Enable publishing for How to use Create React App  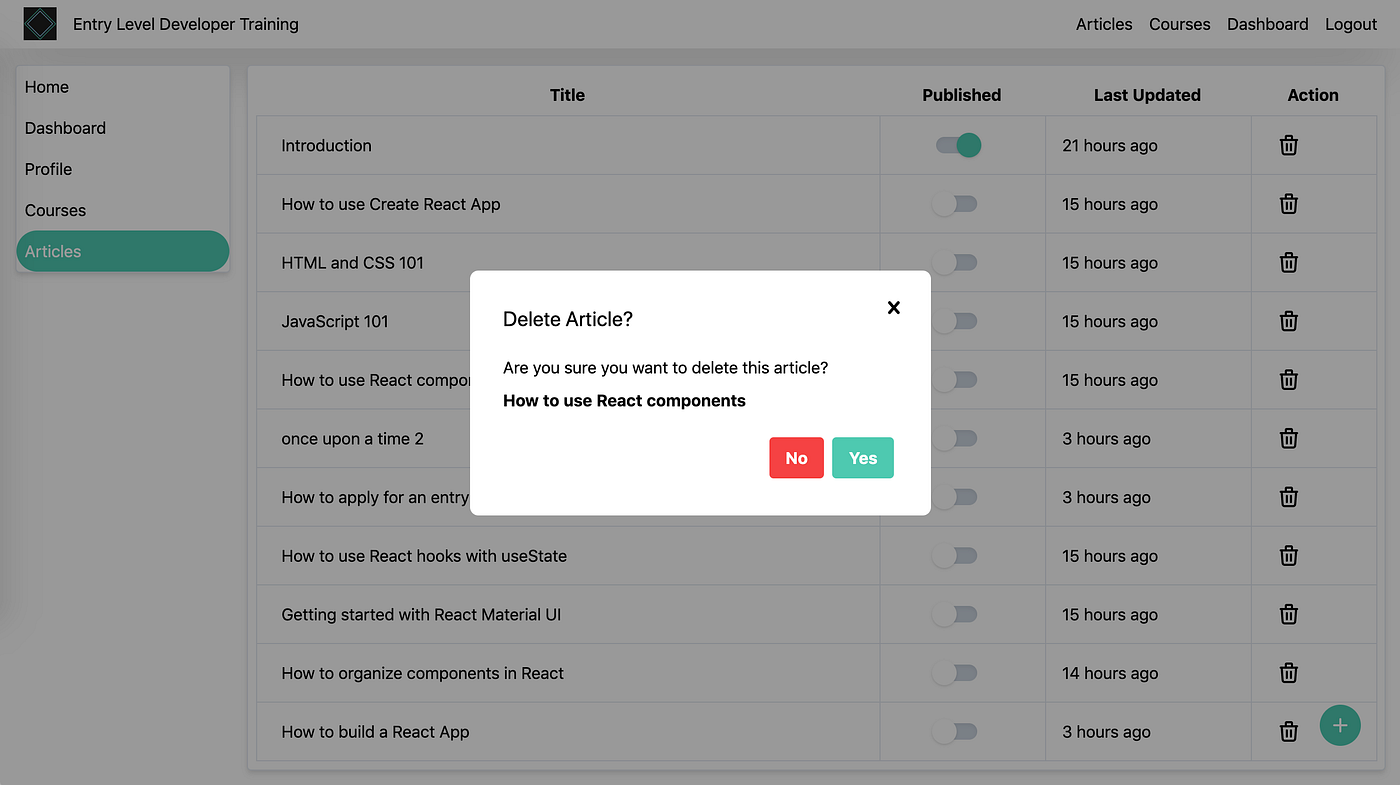pos(956,203)
